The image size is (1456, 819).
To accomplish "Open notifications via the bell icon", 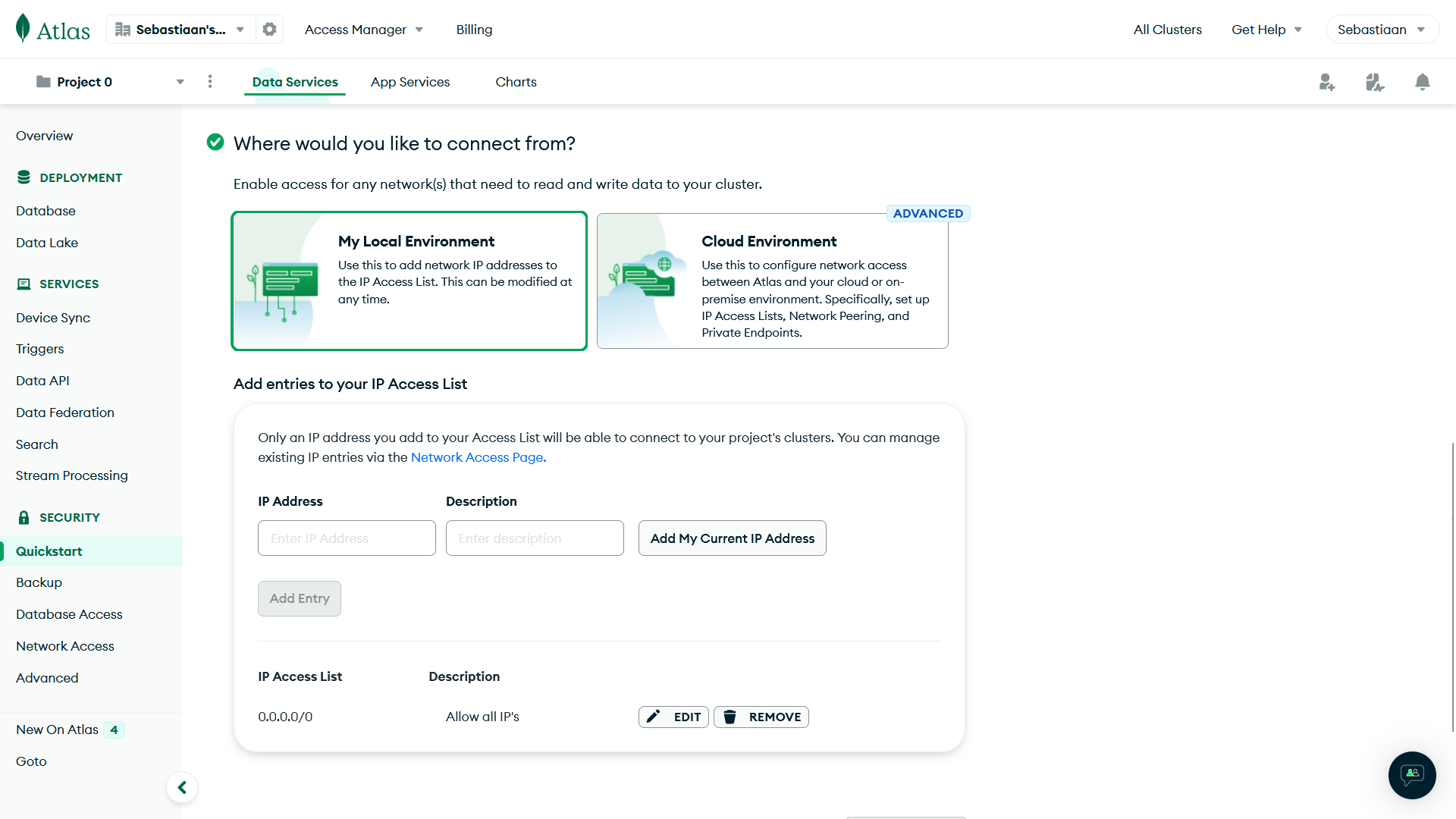I will pos(1423,82).
